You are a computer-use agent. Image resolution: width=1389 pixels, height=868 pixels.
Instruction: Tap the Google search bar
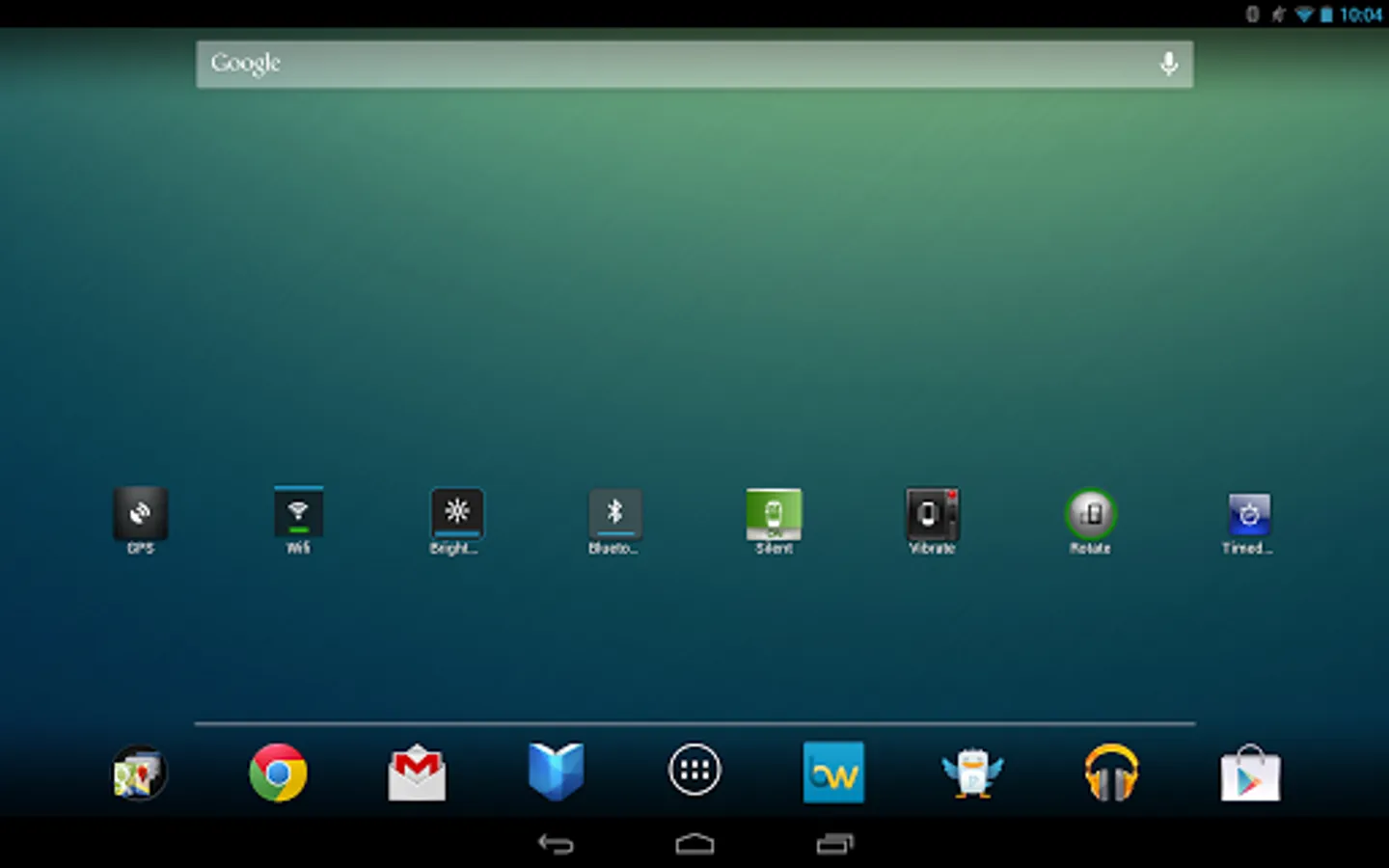(x=694, y=64)
